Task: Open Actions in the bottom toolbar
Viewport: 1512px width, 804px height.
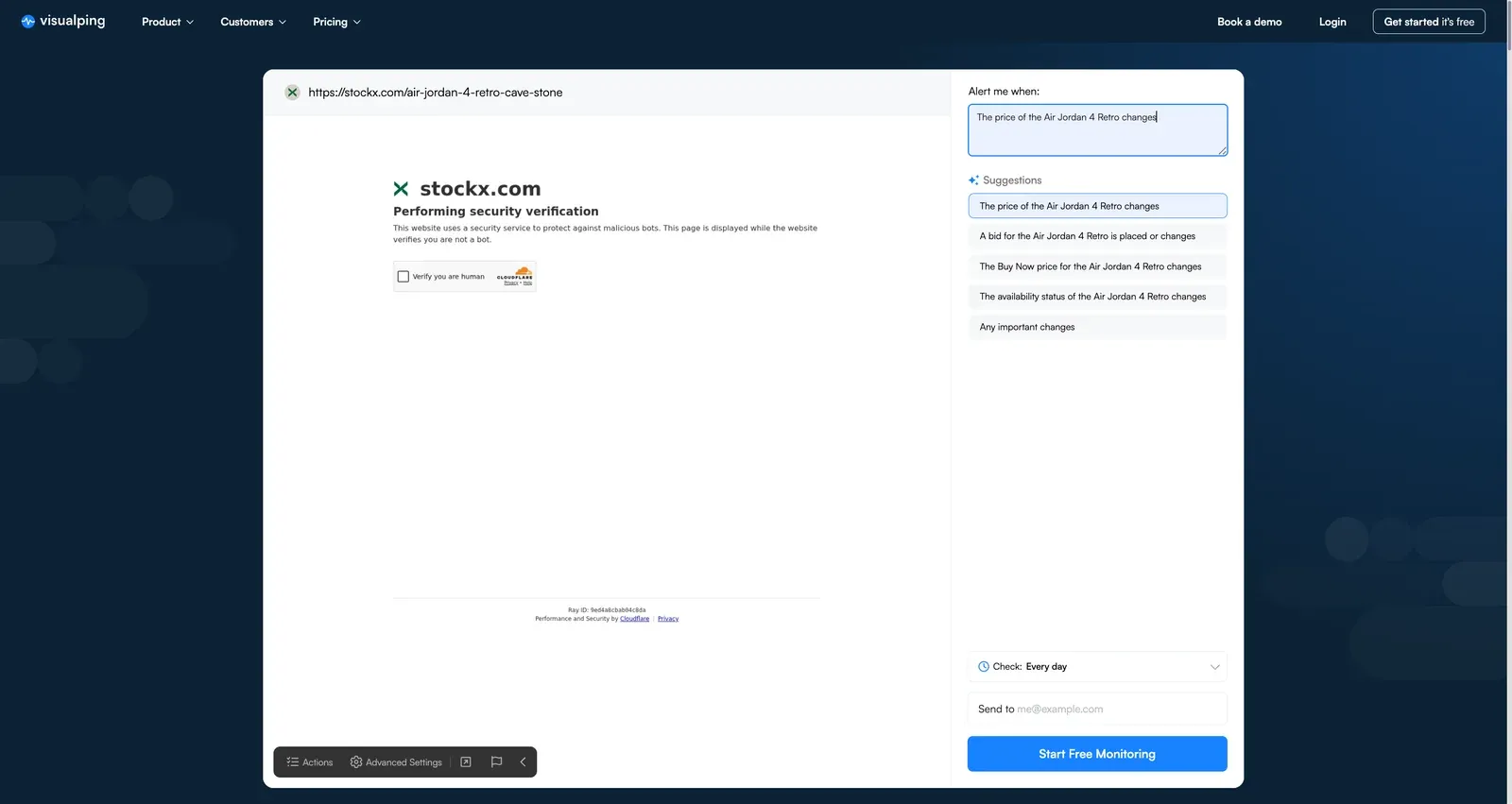Action: tap(310, 762)
